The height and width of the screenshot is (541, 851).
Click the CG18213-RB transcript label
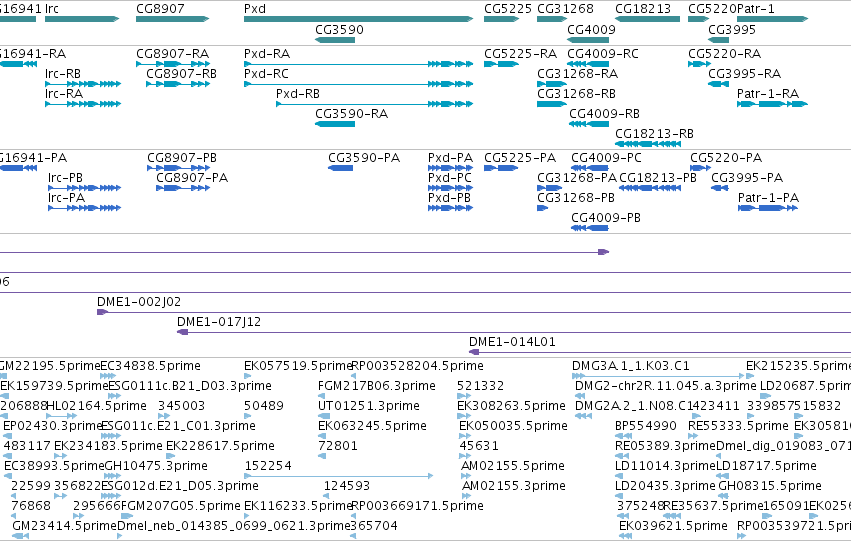(x=655, y=134)
